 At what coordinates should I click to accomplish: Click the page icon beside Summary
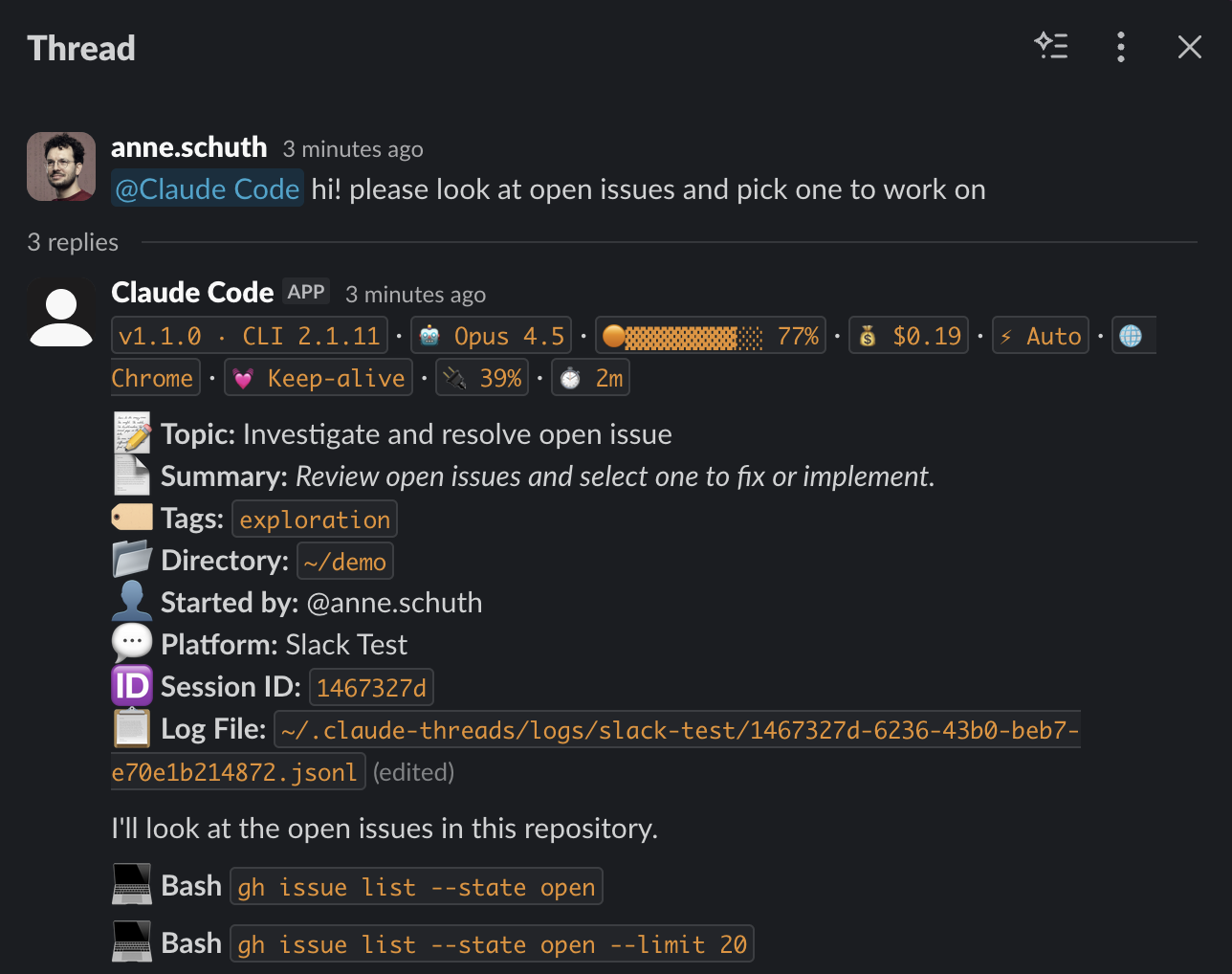point(132,476)
